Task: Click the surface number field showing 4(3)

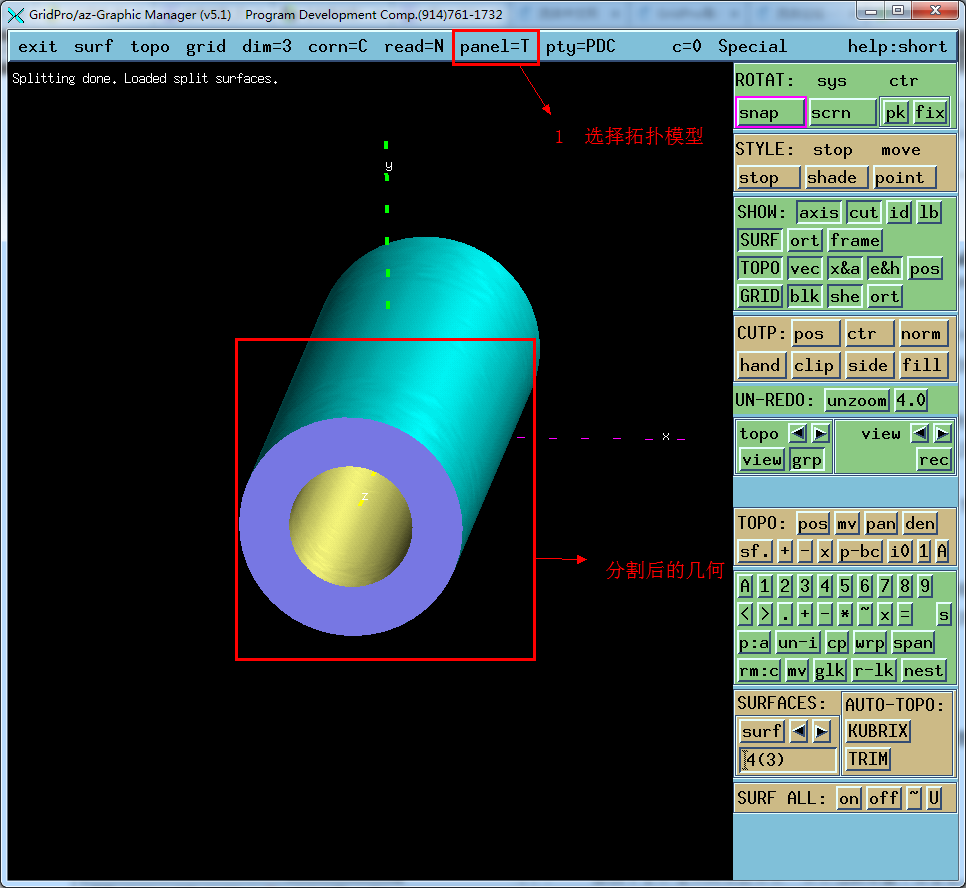Action: coord(787,759)
